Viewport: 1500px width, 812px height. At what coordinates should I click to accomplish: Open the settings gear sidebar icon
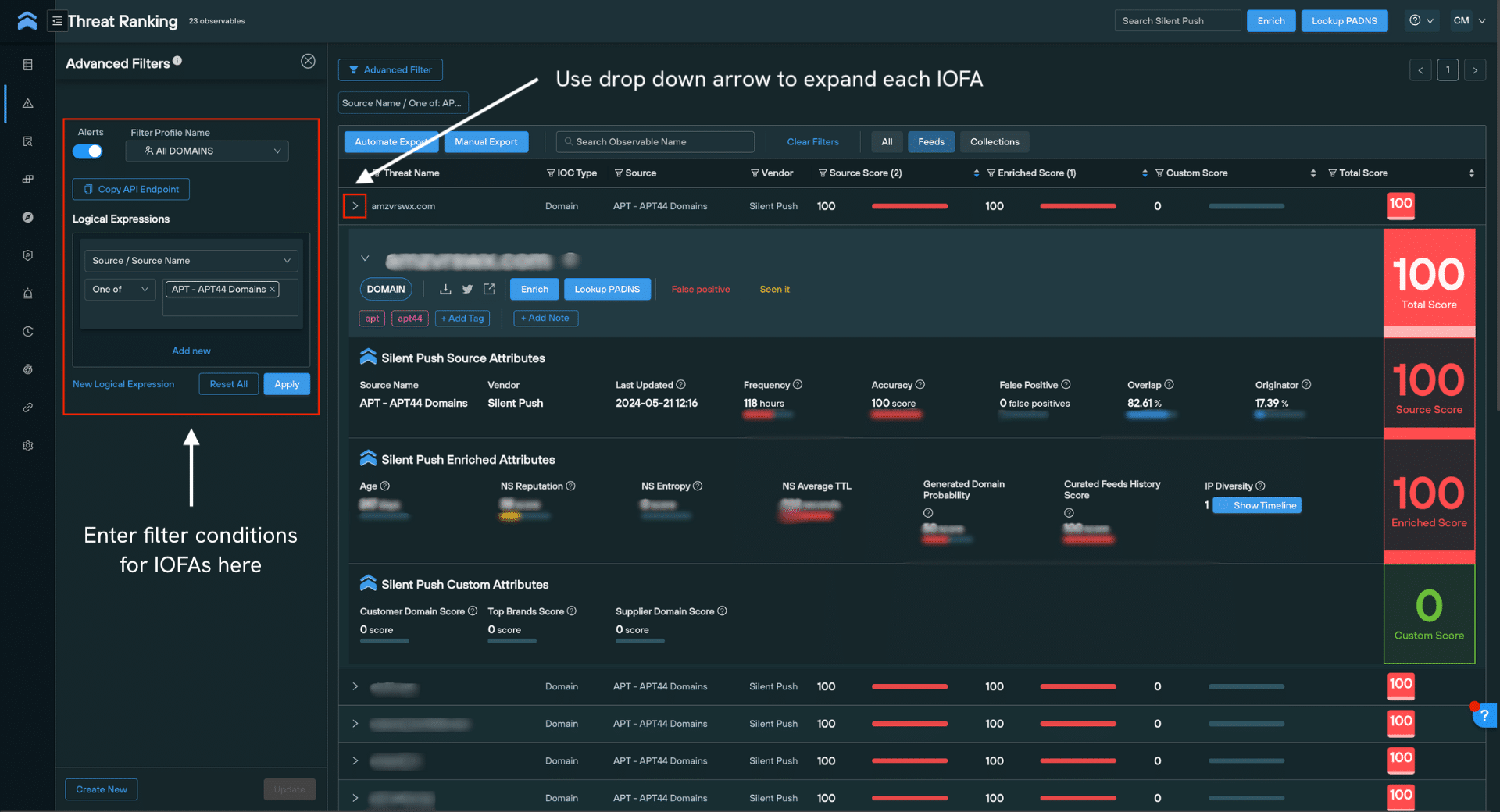coord(28,446)
